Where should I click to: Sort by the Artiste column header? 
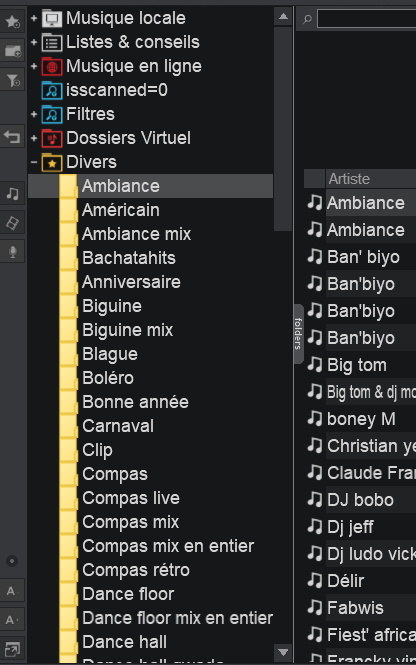pos(371,179)
